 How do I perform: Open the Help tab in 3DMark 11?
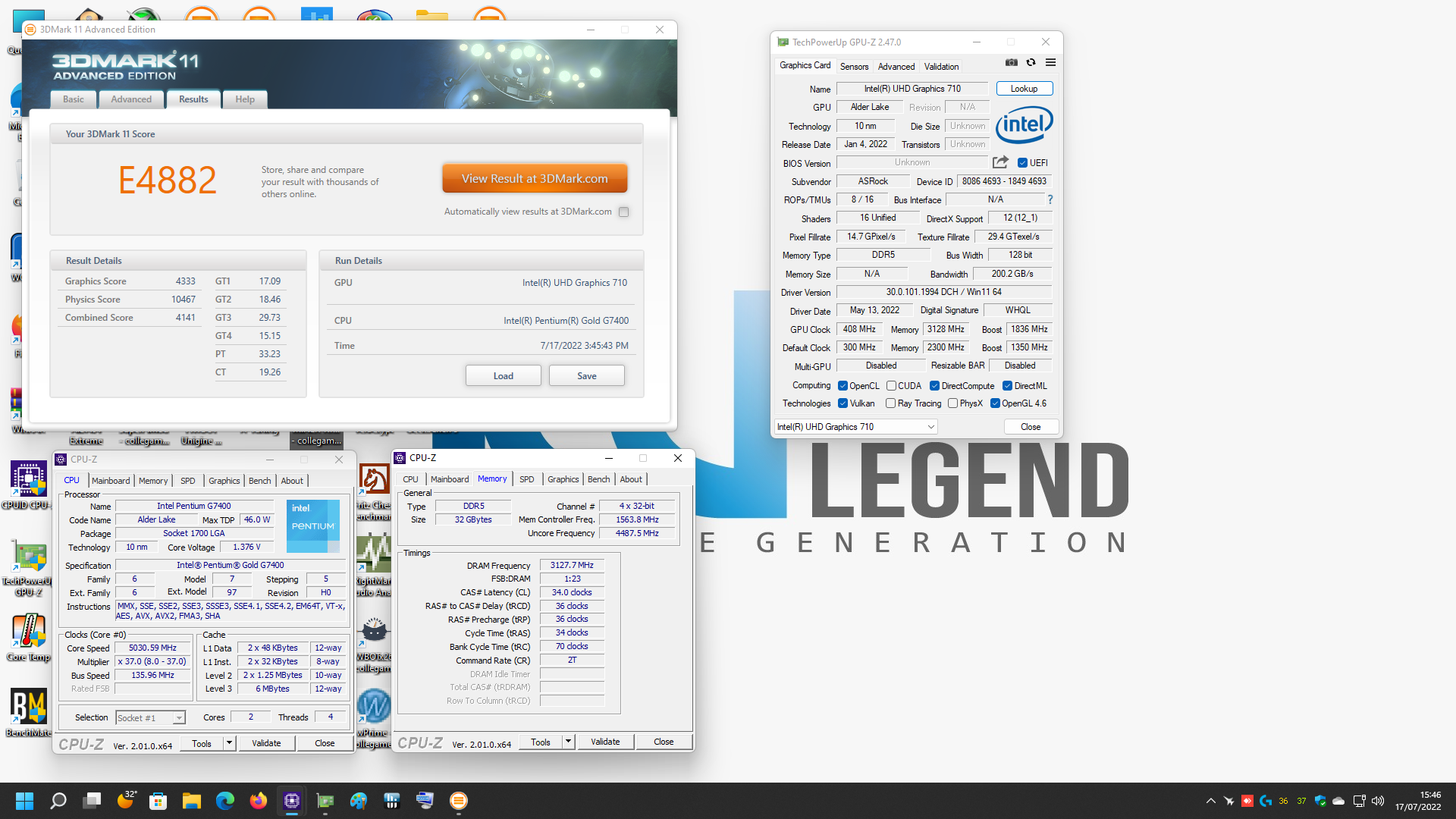point(245,99)
